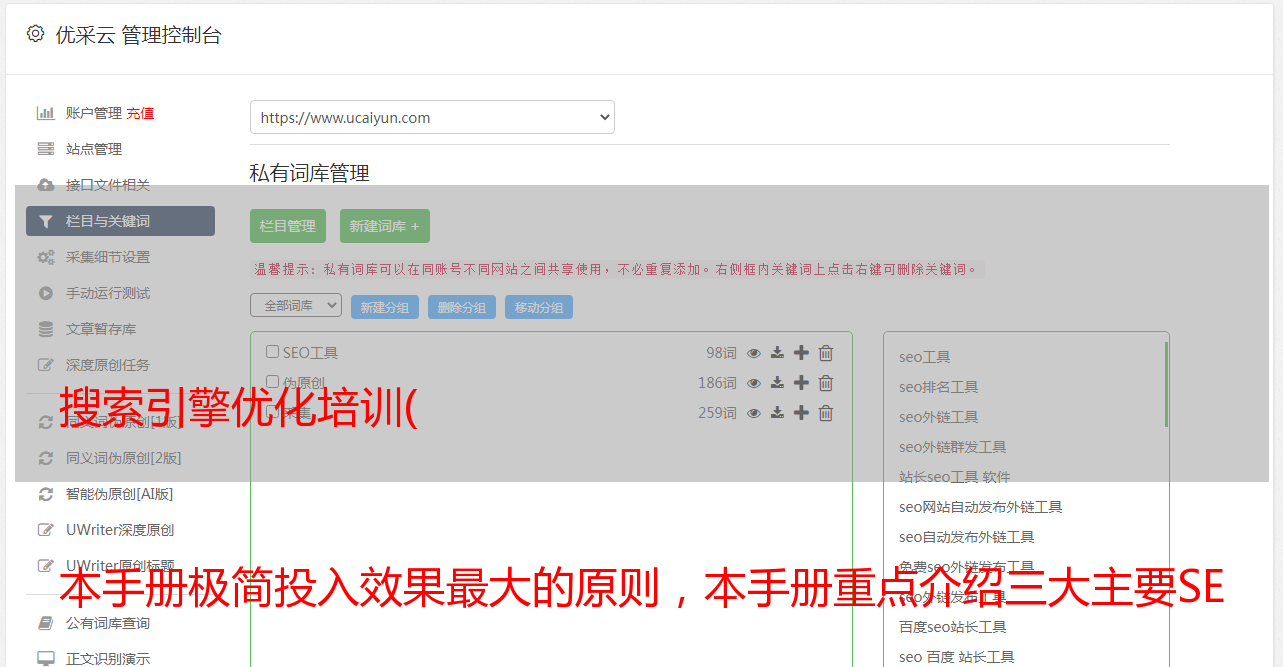Screen dimensions: 1283x667
Task: Click the trash icon in the 186词 row
Action: click(x=826, y=383)
